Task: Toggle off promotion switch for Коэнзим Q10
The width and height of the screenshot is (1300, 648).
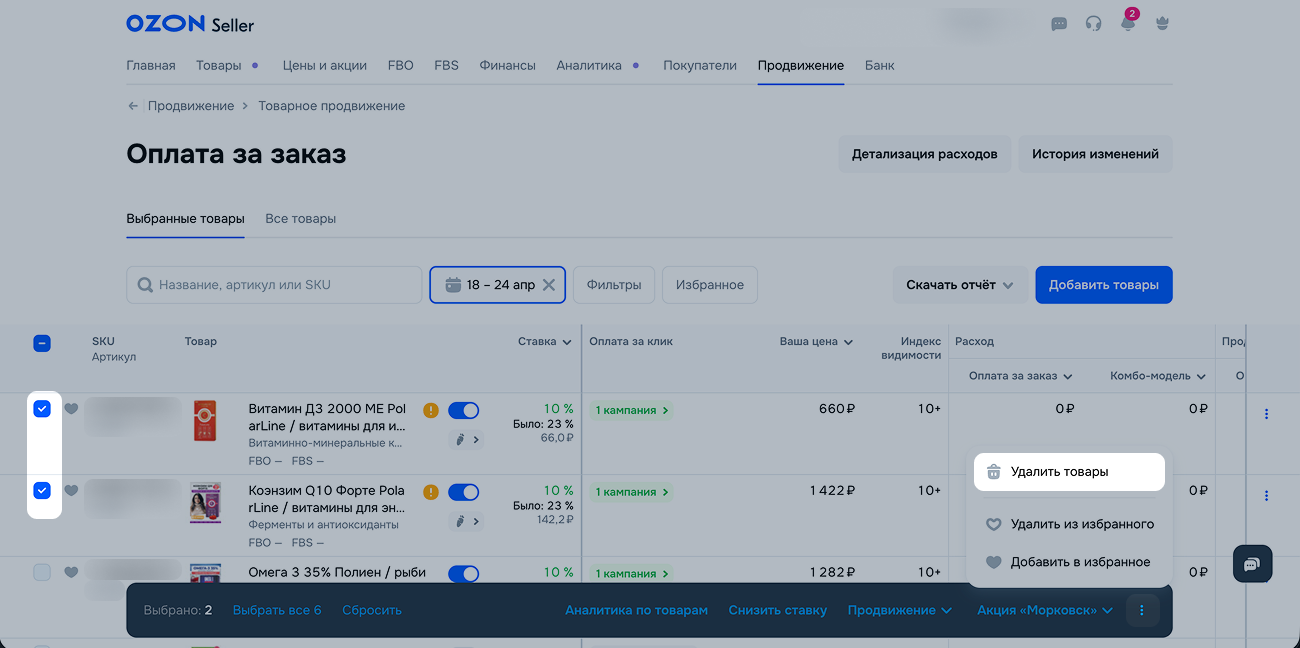Action: click(463, 492)
